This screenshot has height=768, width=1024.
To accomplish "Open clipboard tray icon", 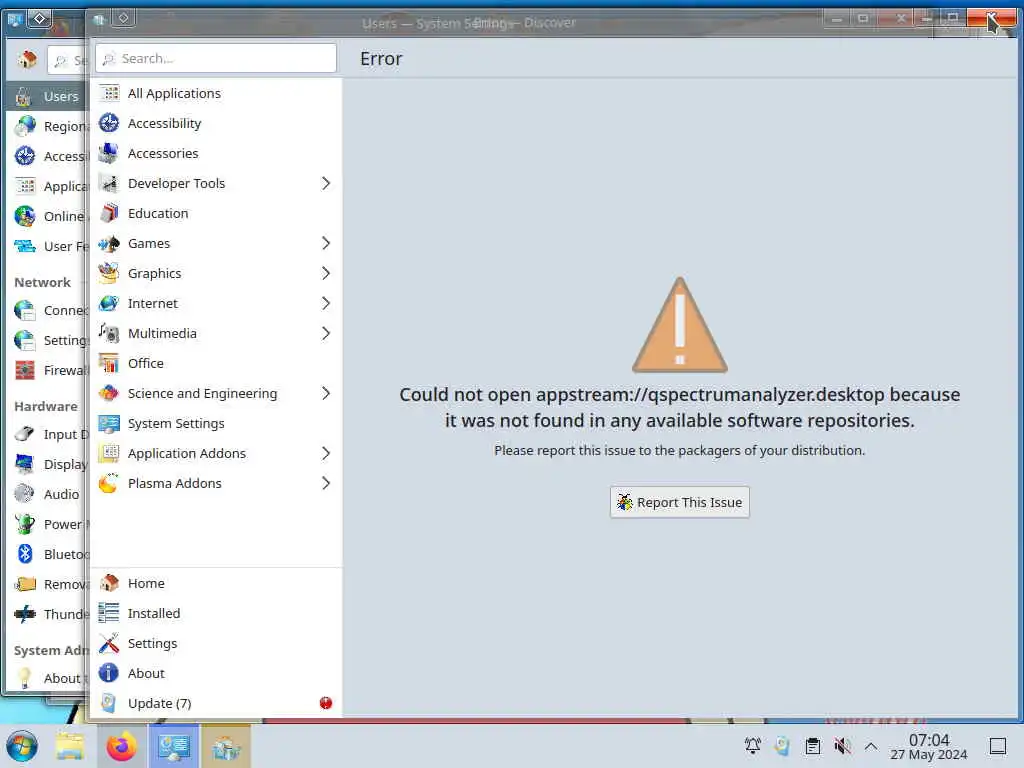I will (812, 746).
